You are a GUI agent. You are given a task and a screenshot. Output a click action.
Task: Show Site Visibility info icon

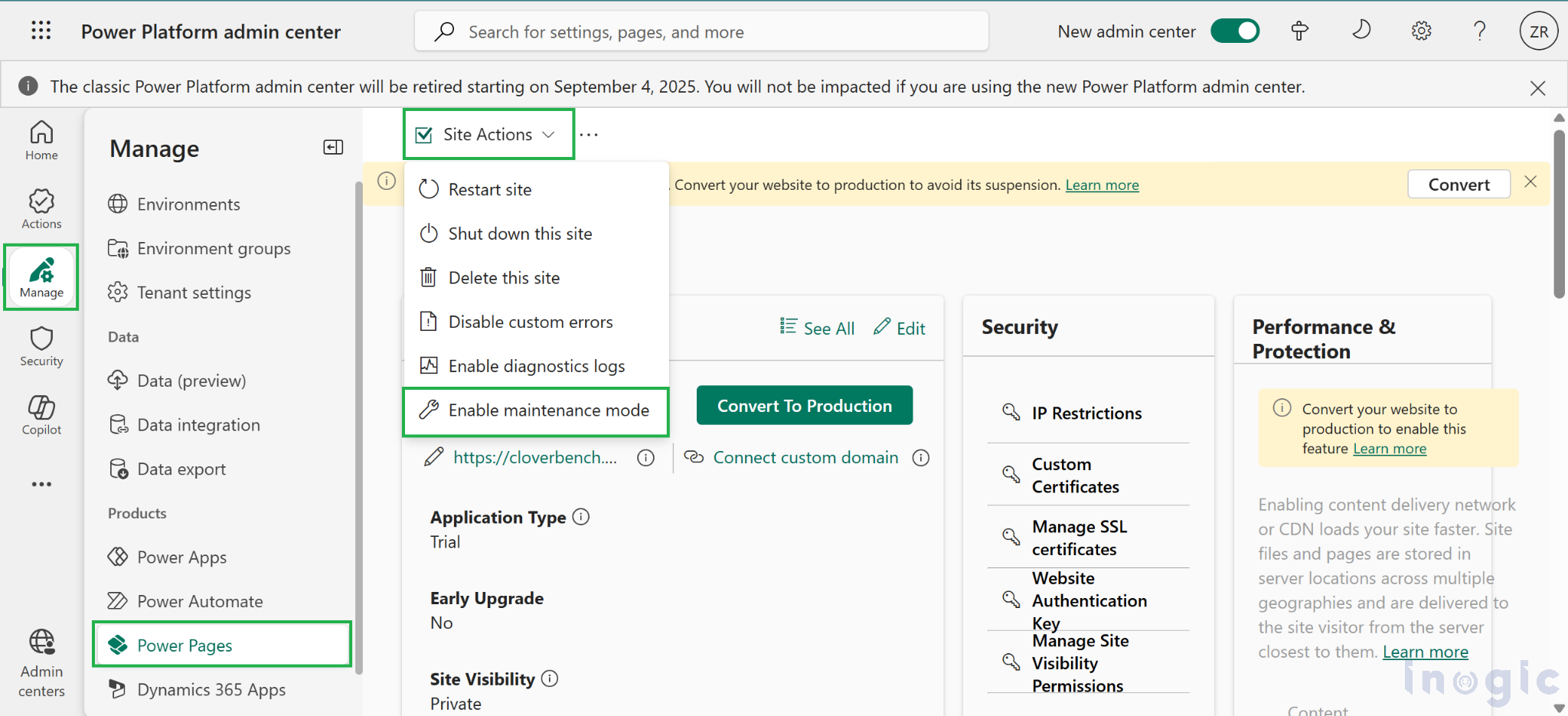point(550,678)
